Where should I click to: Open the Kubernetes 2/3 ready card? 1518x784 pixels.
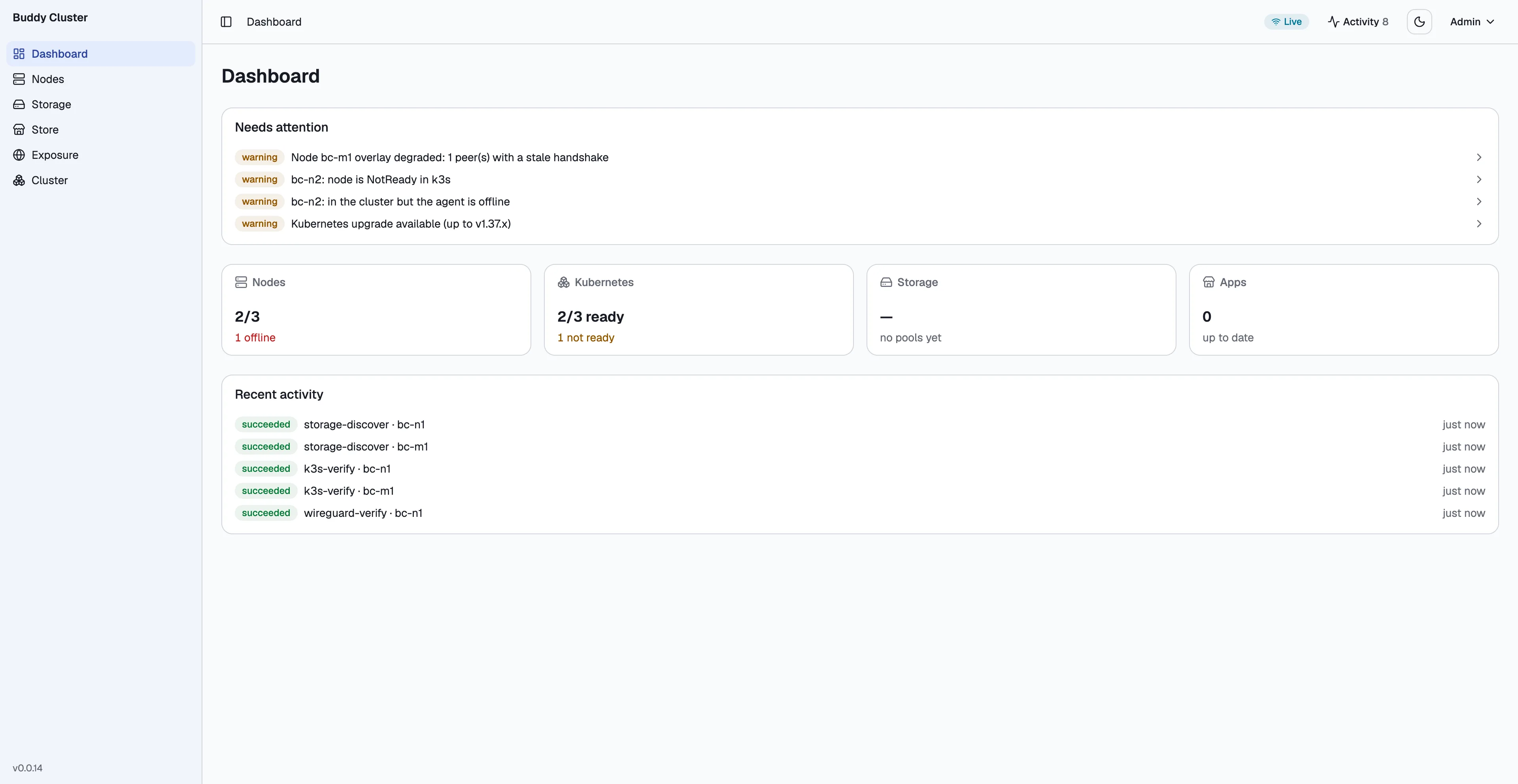pos(698,310)
